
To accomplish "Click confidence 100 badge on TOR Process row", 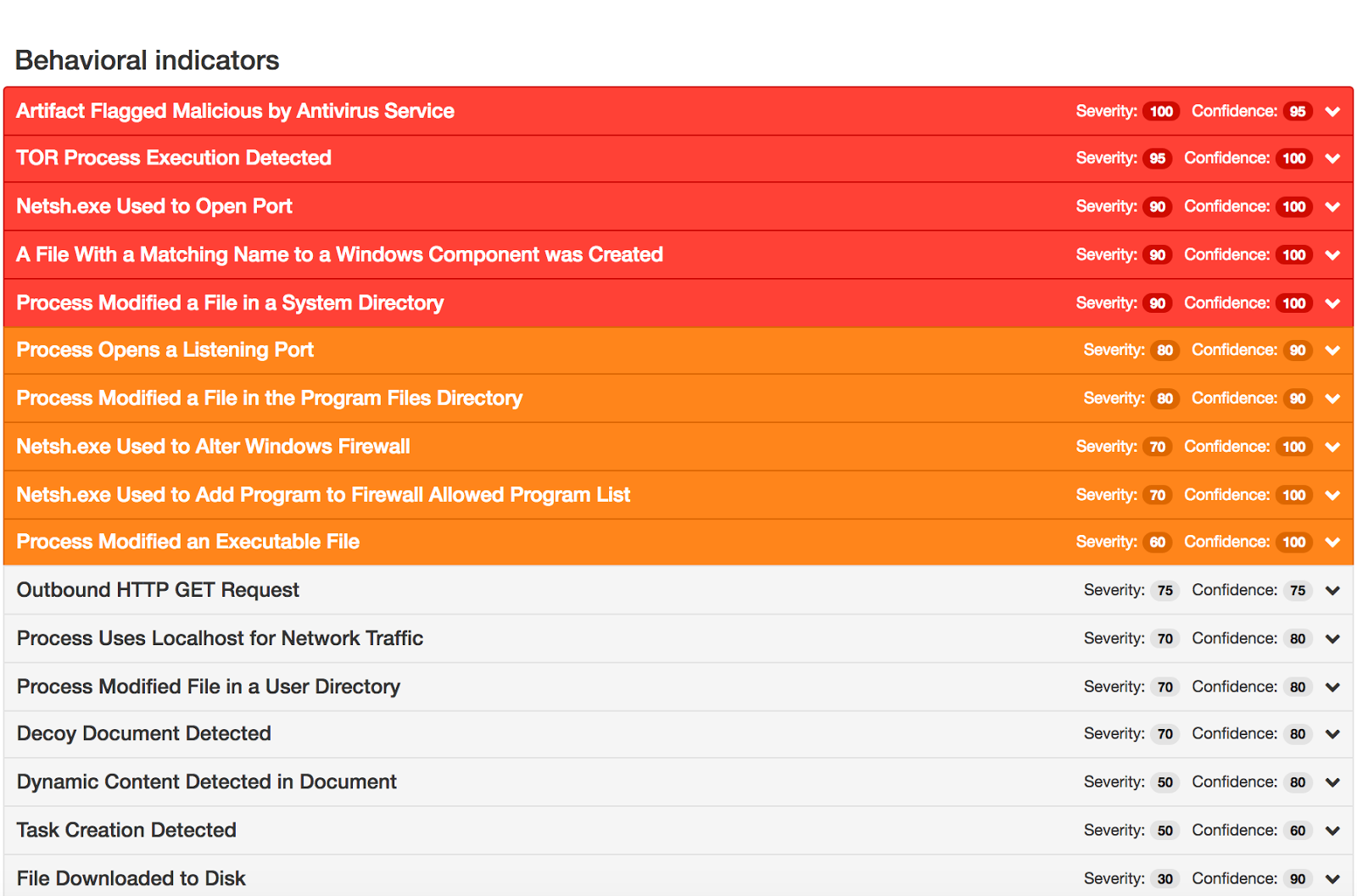I will point(1293,159).
